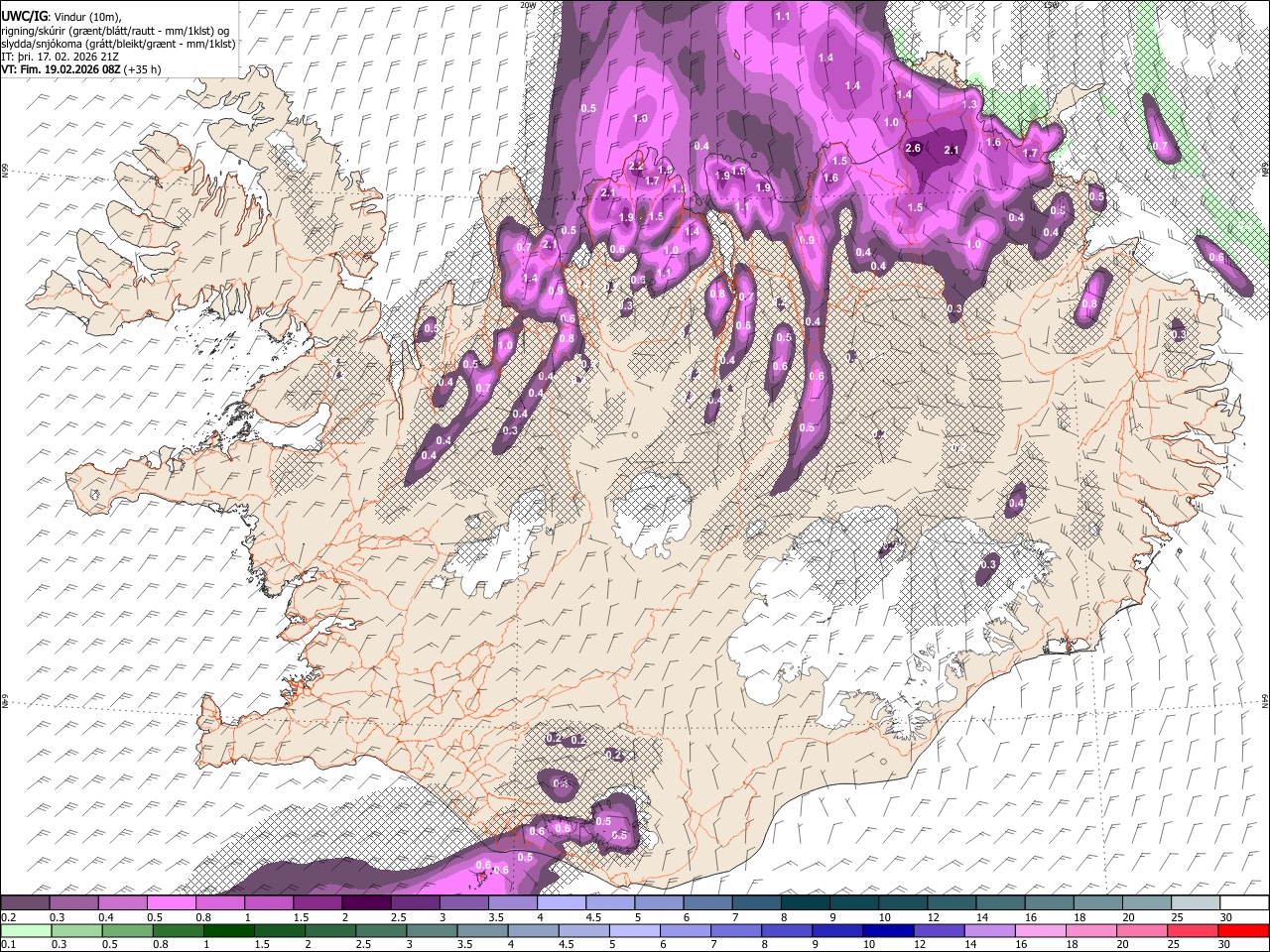Click the darkest purple swatch between 2 and 2.5
Screen dimensions: 1270x952
366,902
